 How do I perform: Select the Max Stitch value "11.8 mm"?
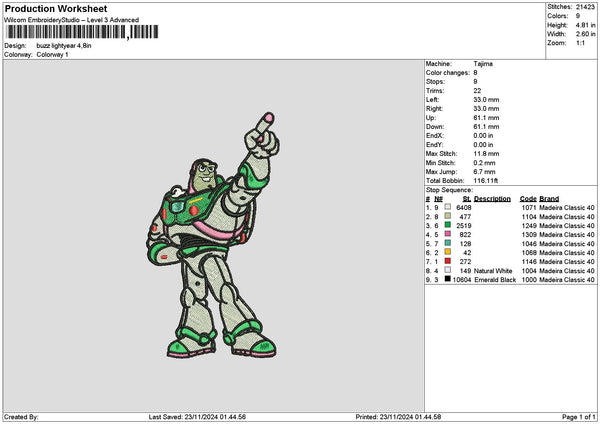pos(486,154)
